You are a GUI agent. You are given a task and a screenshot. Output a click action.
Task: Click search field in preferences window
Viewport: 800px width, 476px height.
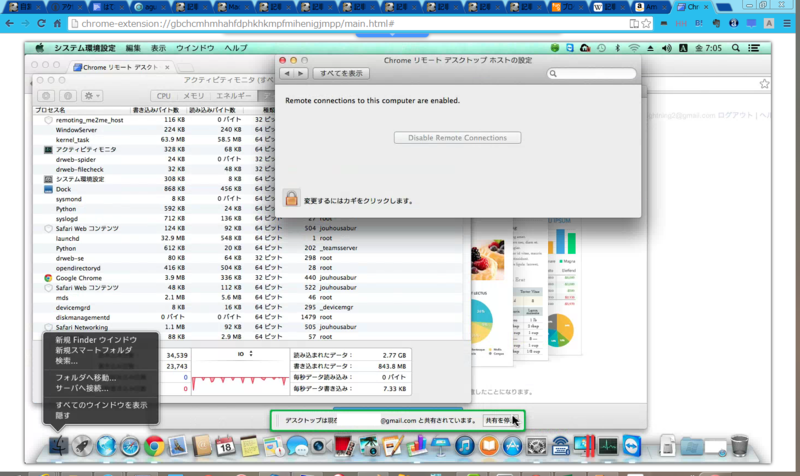coord(591,73)
